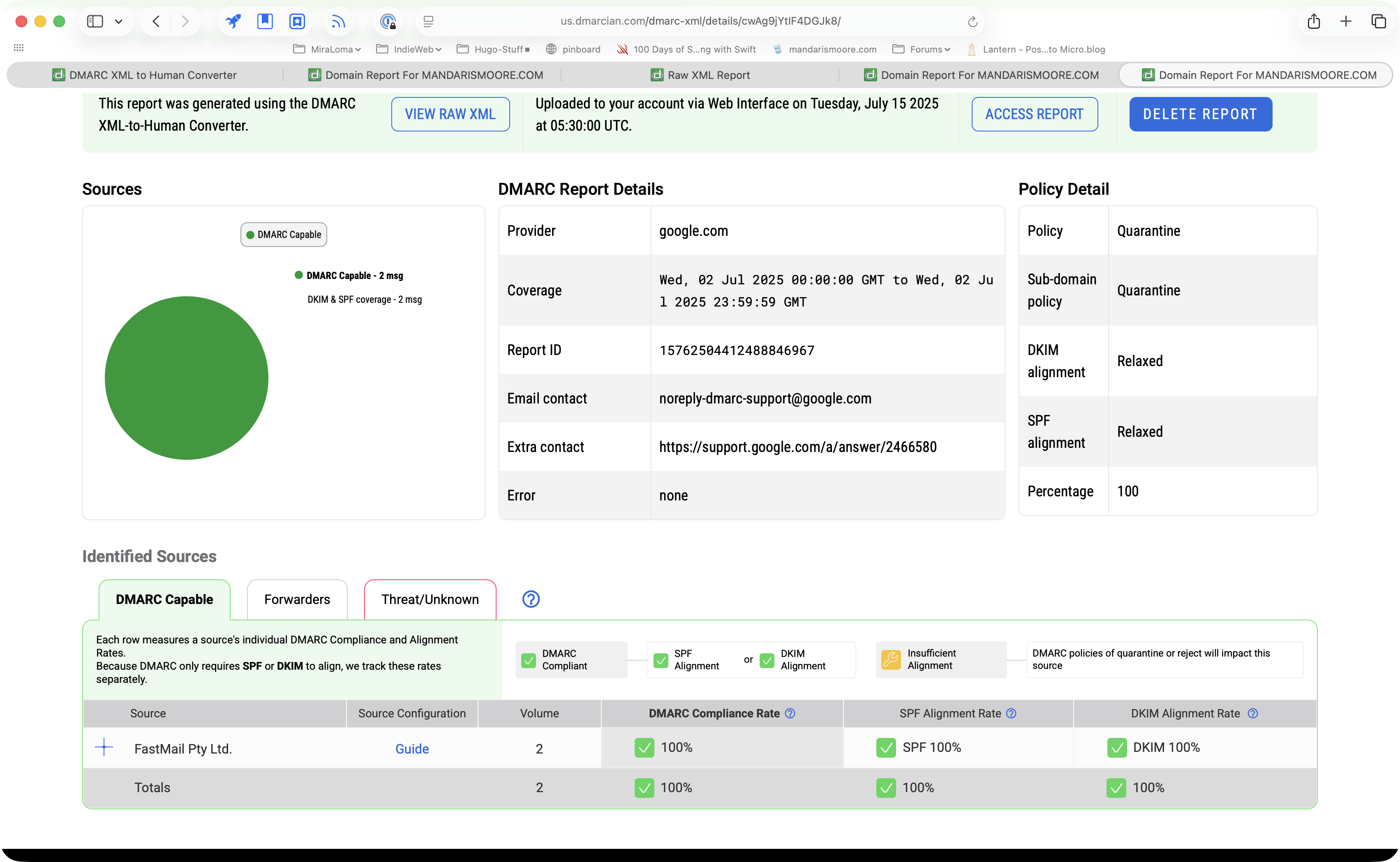The width and height of the screenshot is (1400, 862).
Task: Expand the Forums bookmarks folder
Action: 921,50
